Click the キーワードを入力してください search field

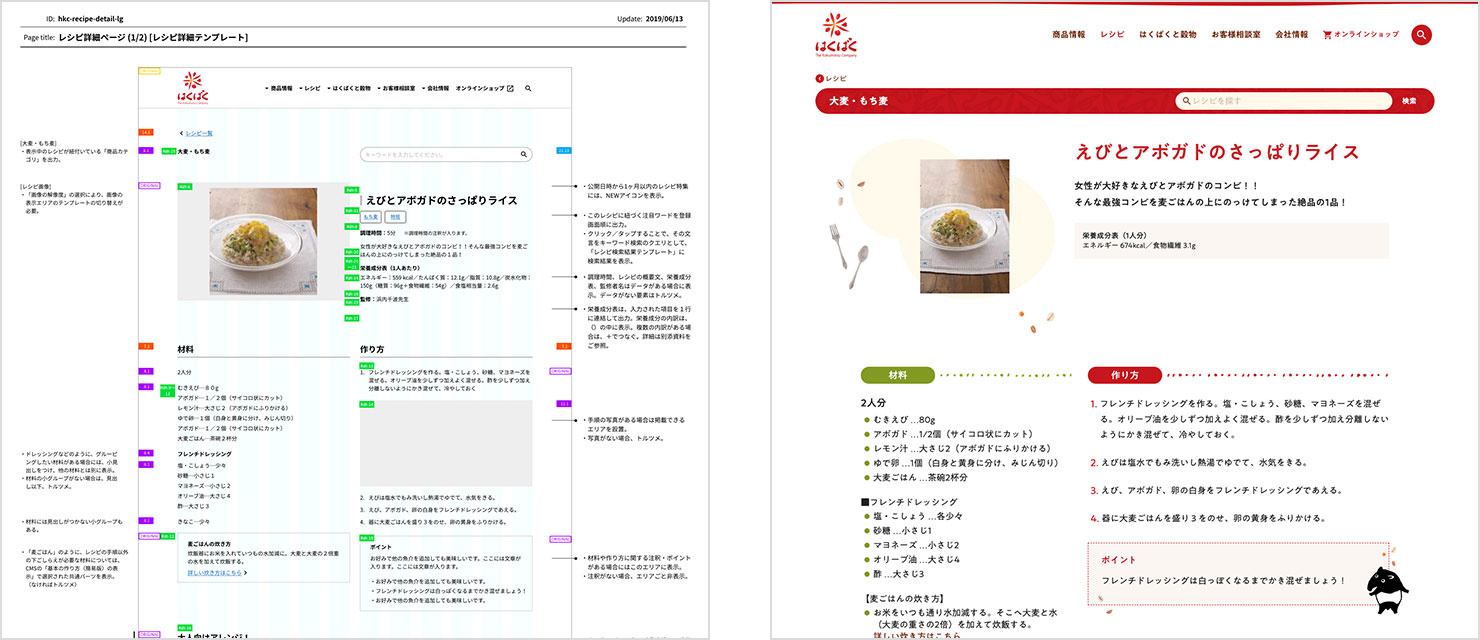tap(446, 155)
